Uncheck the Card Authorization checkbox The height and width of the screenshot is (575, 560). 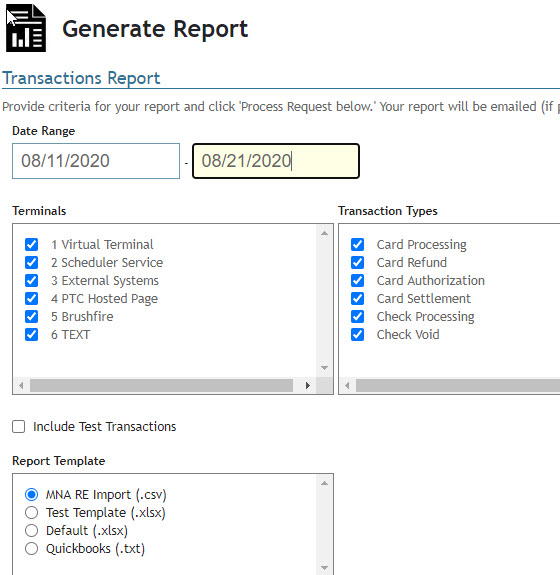pos(358,280)
